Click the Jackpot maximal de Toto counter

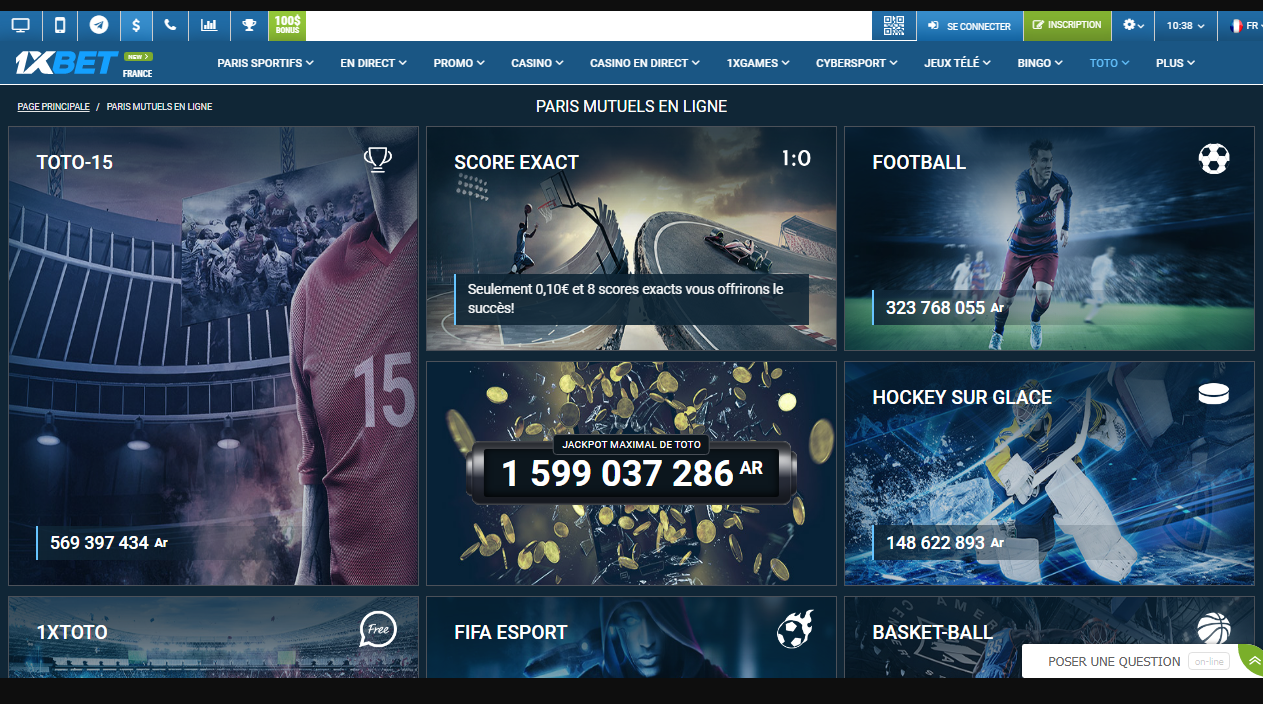[631, 472]
